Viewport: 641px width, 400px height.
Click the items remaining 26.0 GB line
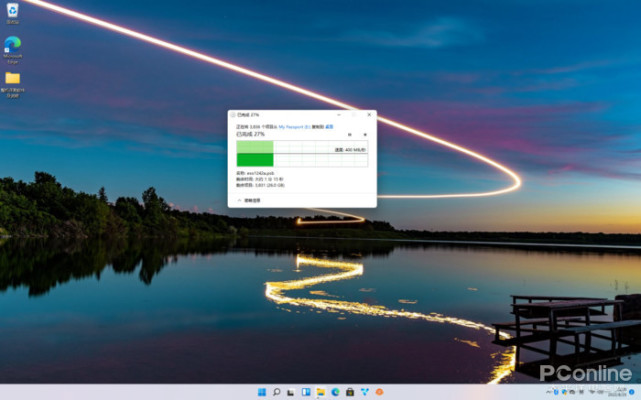point(260,185)
